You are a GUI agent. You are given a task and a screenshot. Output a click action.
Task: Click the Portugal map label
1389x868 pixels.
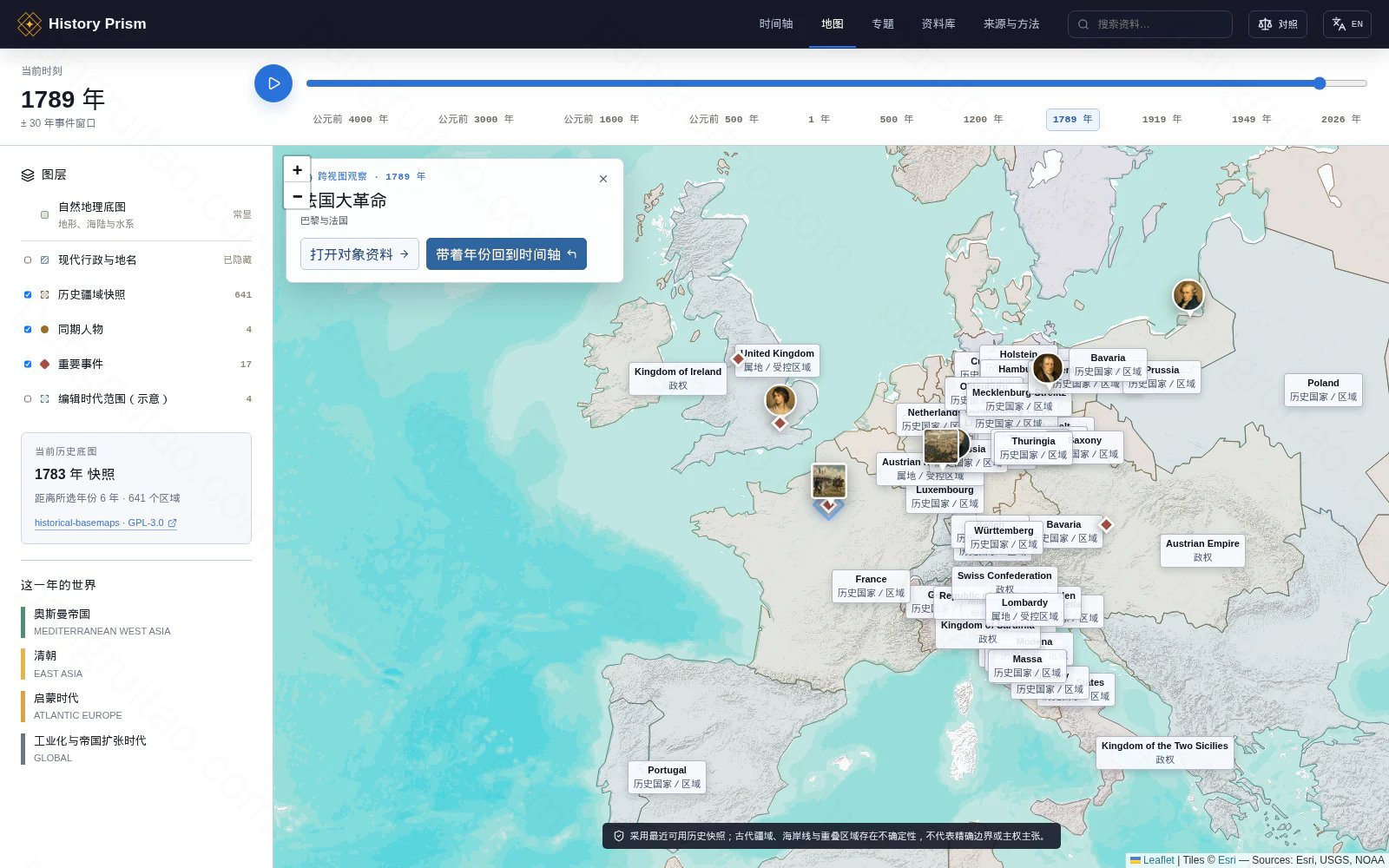(x=667, y=777)
